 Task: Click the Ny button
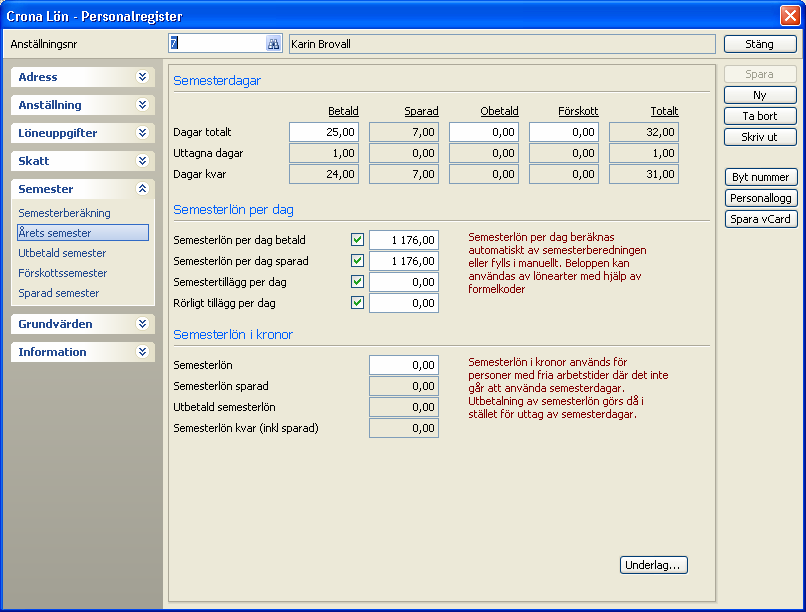760,95
